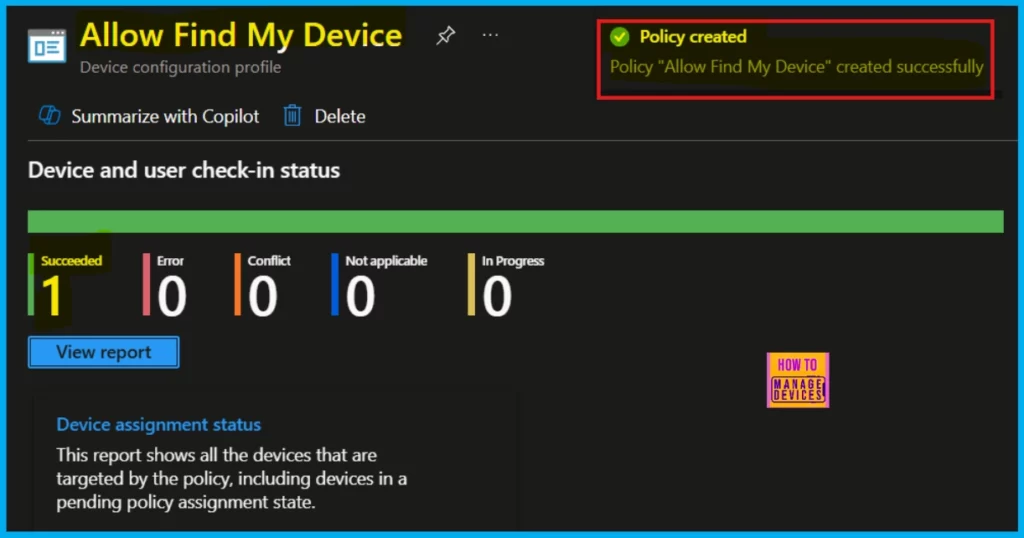1024x538 pixels.
Task: Click the Copilot icon in toolbar
Action: point(50,116)
